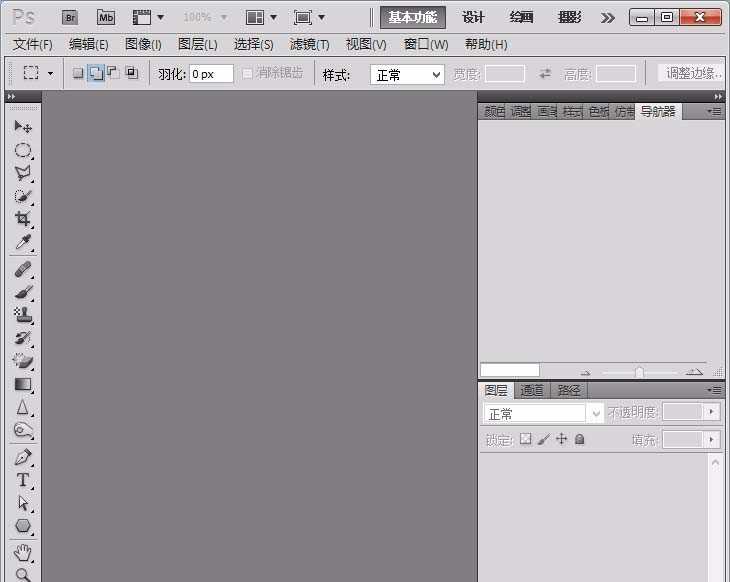Open the 图像(I) menu
The width and height of the screenshot is (730, 582).
pos(143,45)
